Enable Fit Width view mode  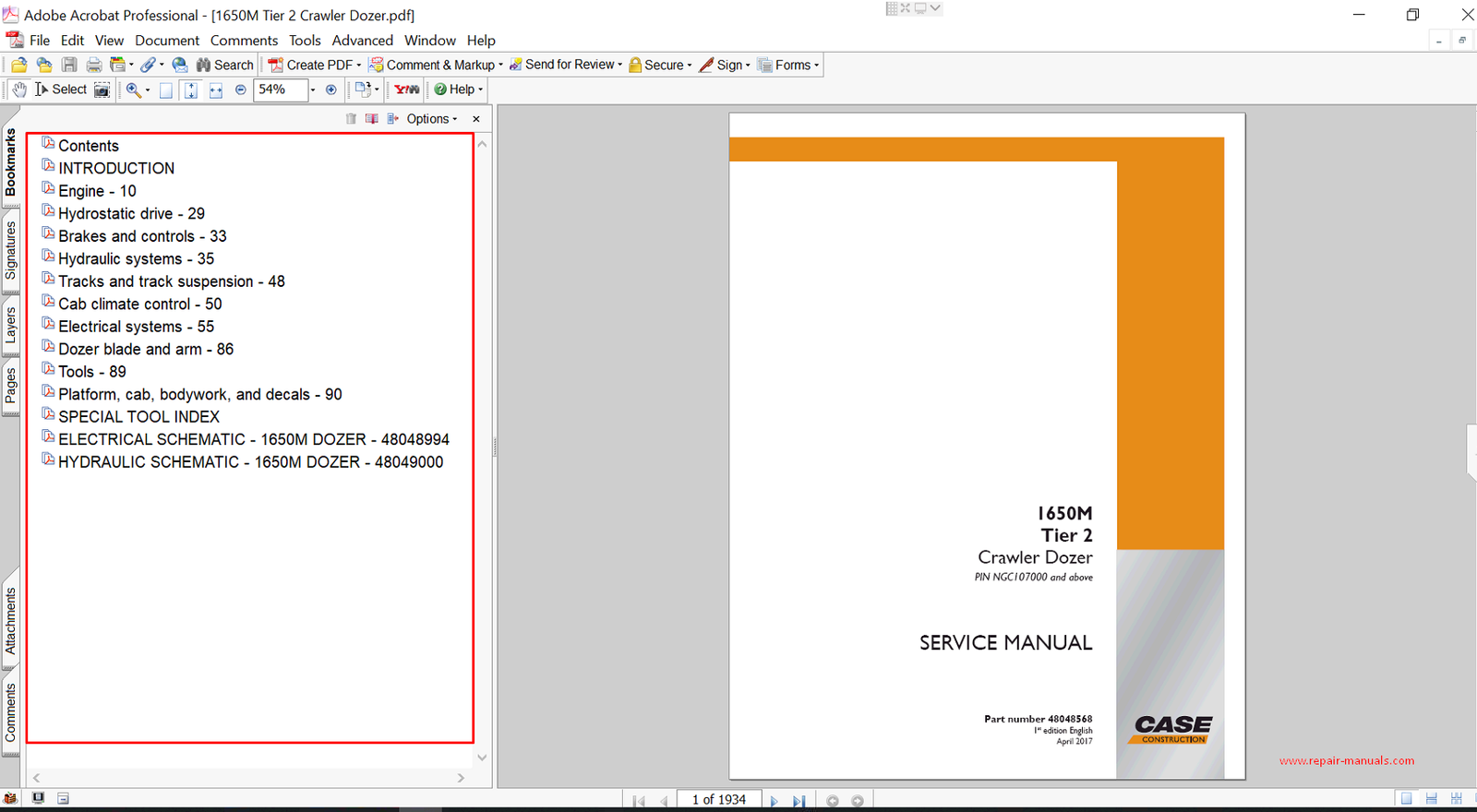[x=216, y=90]
